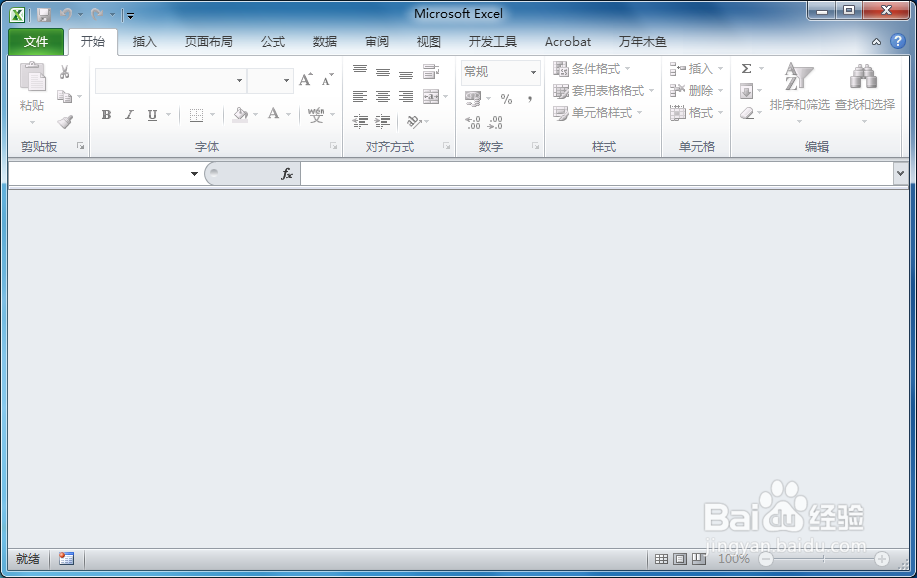
Task: Click the text orientation icon
Action: [413, 121]
